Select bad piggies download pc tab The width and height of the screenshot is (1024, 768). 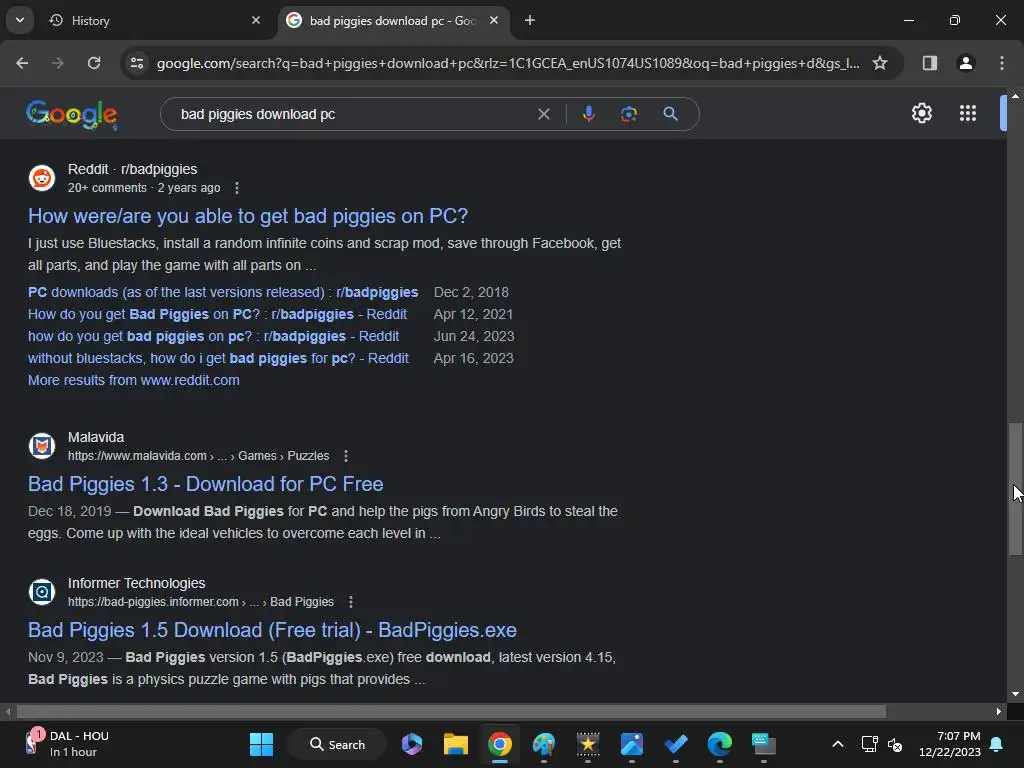[393, 21]
